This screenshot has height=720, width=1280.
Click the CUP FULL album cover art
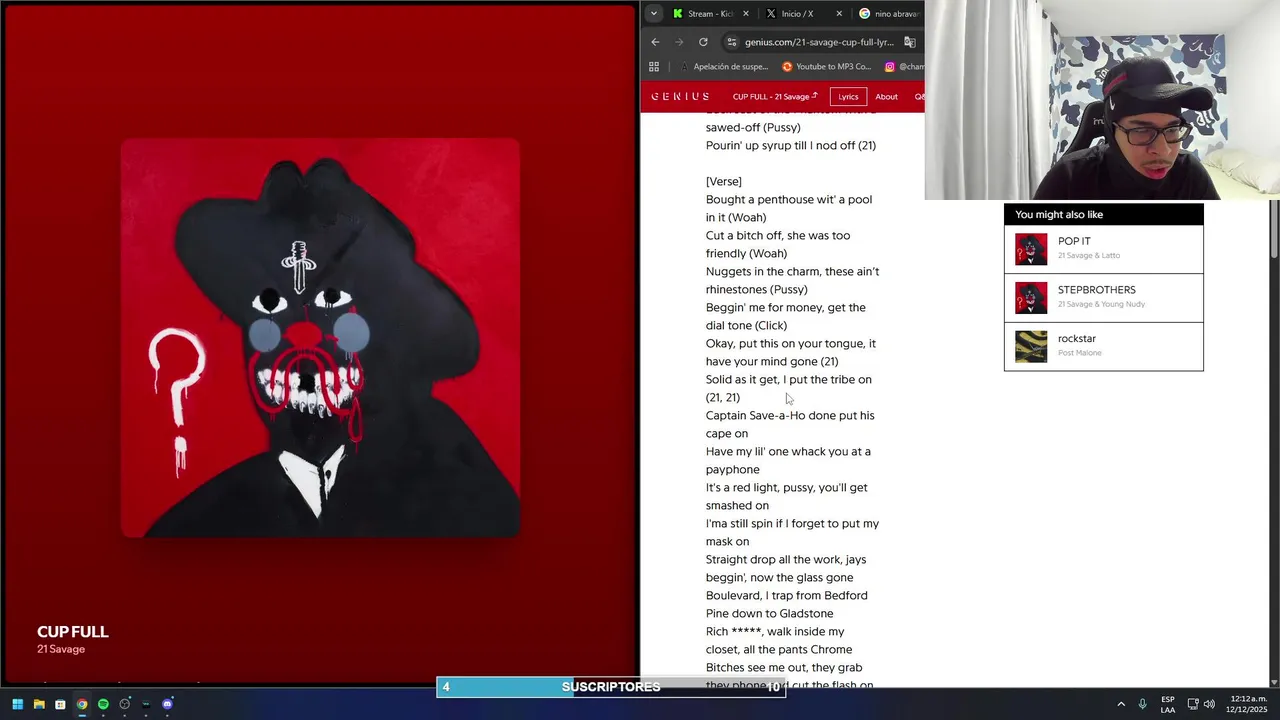click(x=320, y=338)
